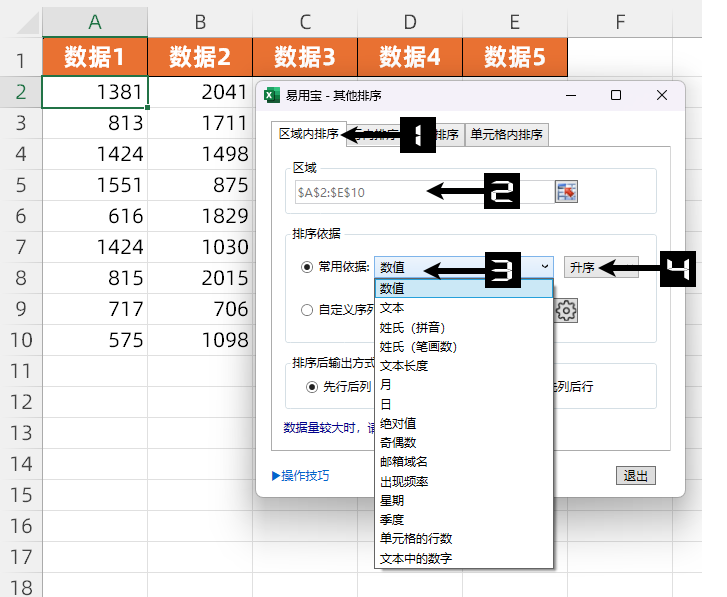
Task: Open the custom sequence gear settings icon
Action: (566, 311)
